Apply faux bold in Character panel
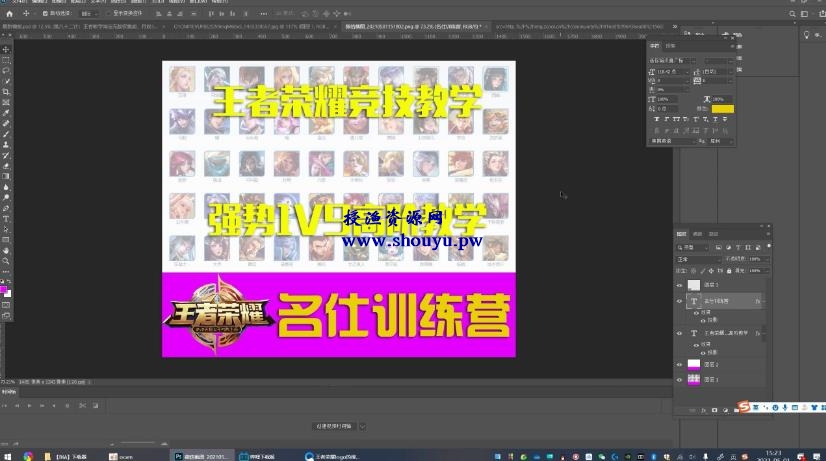This screenshot has height=461, width=826. point(656,119)
